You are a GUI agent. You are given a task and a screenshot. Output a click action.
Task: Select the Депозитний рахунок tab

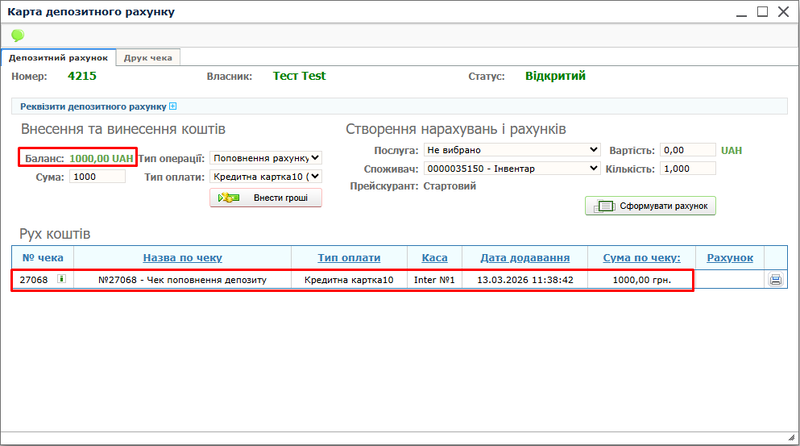[59, 58]
